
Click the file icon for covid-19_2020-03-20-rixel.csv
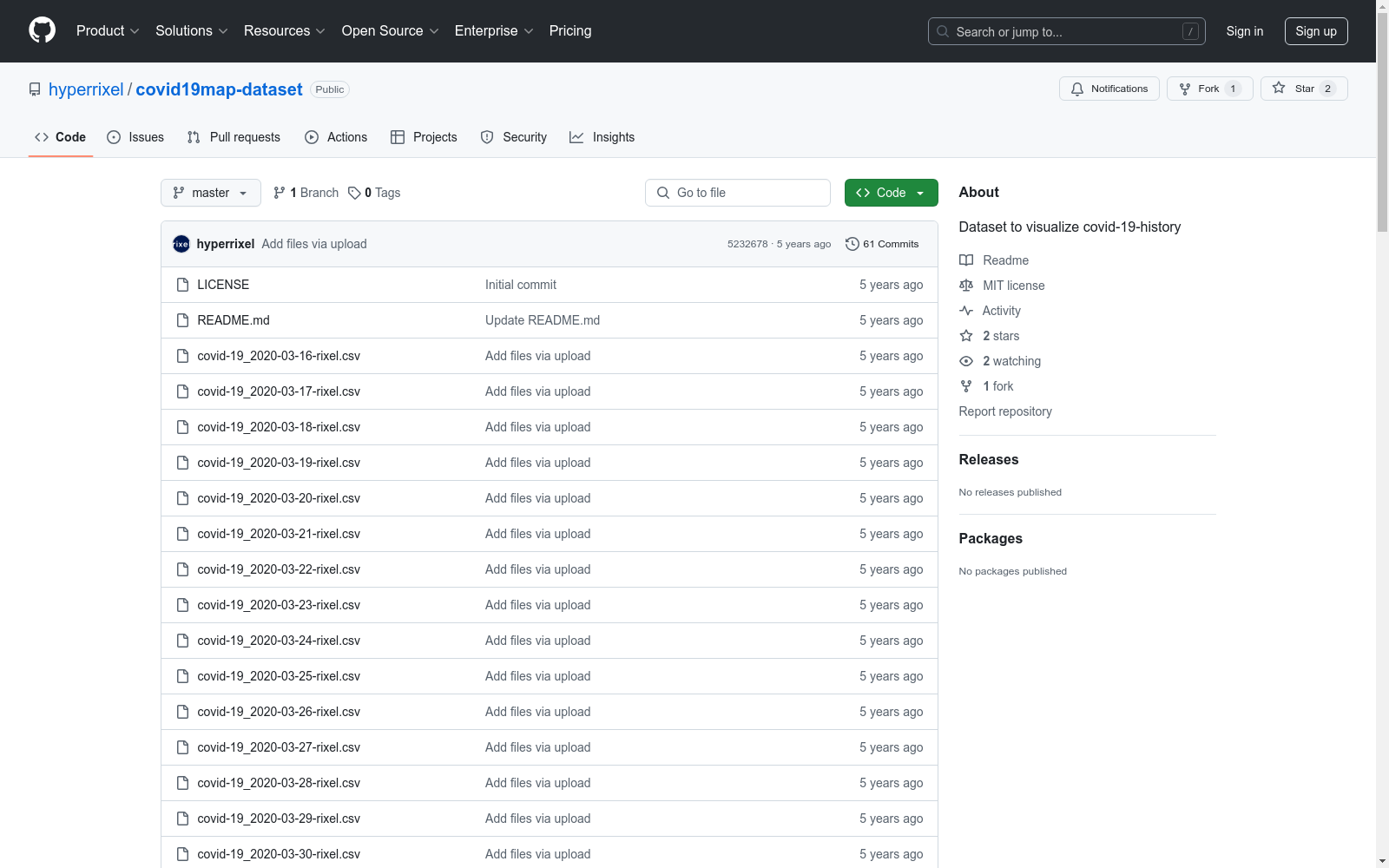pos(182,498)
